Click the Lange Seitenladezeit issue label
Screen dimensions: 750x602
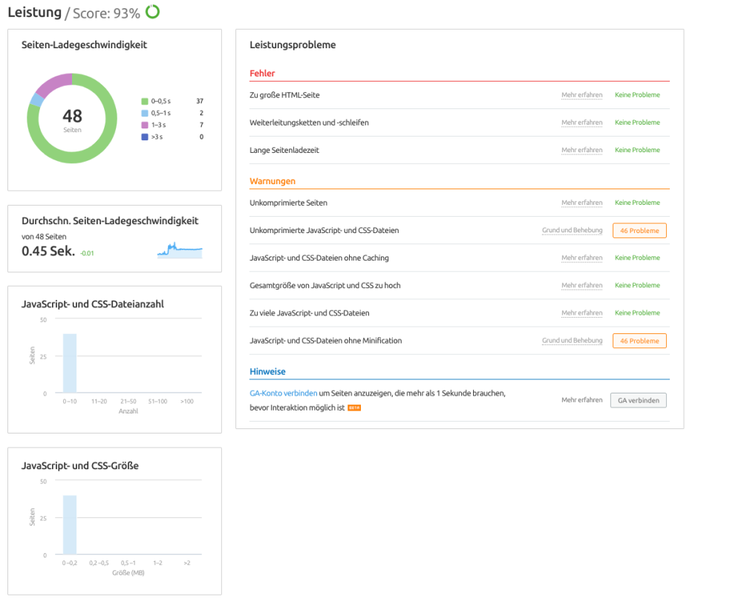tap(284, 150)
